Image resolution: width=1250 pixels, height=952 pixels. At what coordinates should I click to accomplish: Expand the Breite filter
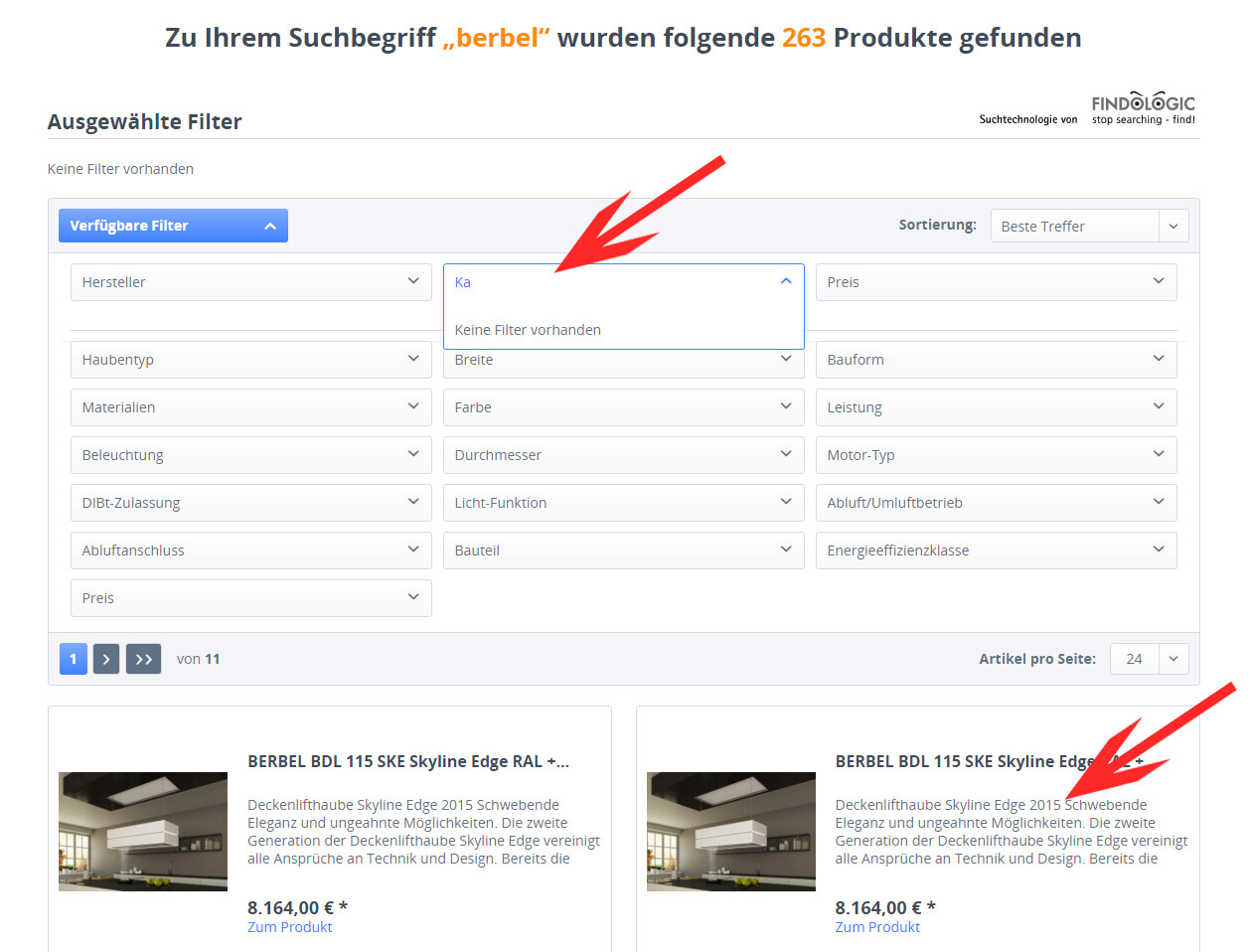coord(624,363)
